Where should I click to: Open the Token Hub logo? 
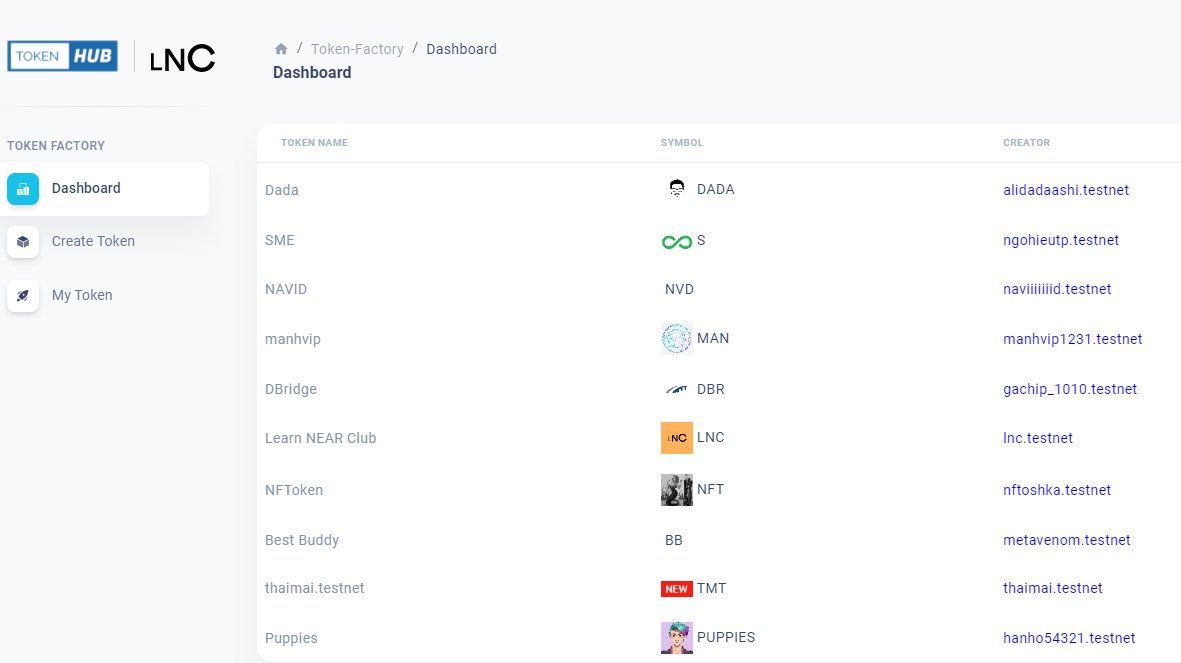coord(63,56)
